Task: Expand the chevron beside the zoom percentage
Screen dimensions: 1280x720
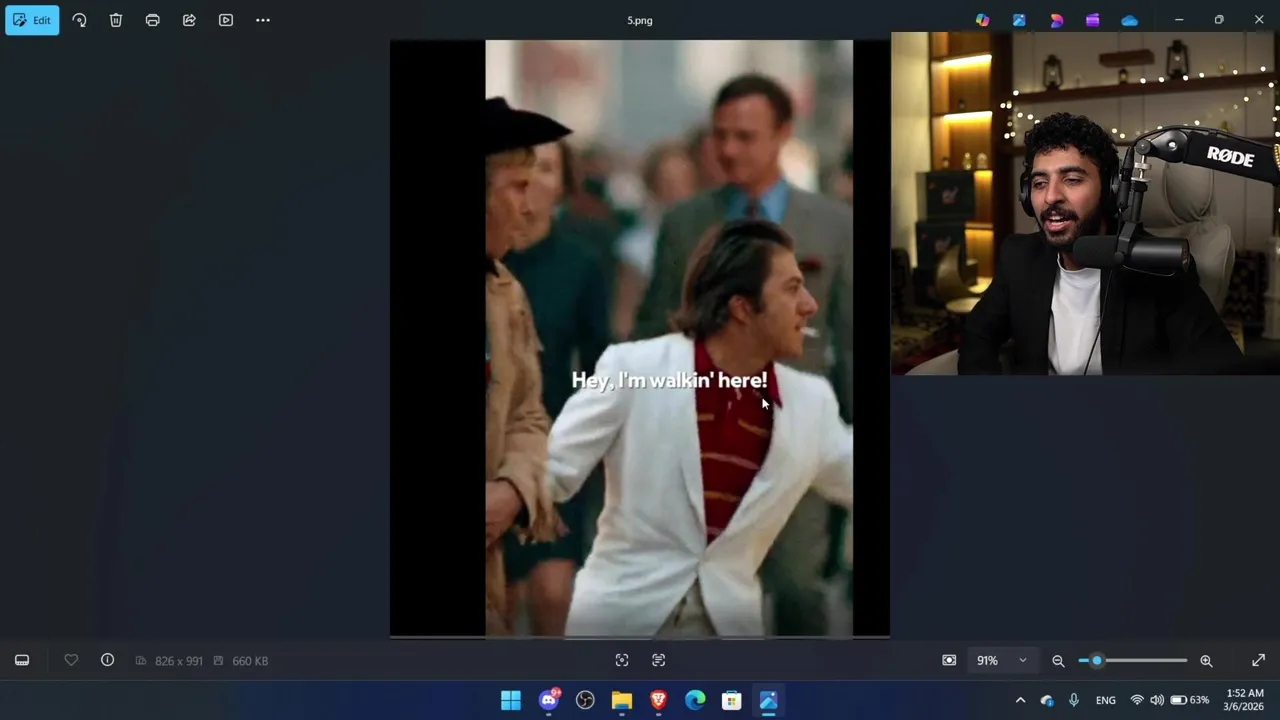Action: click(1022, 661)
